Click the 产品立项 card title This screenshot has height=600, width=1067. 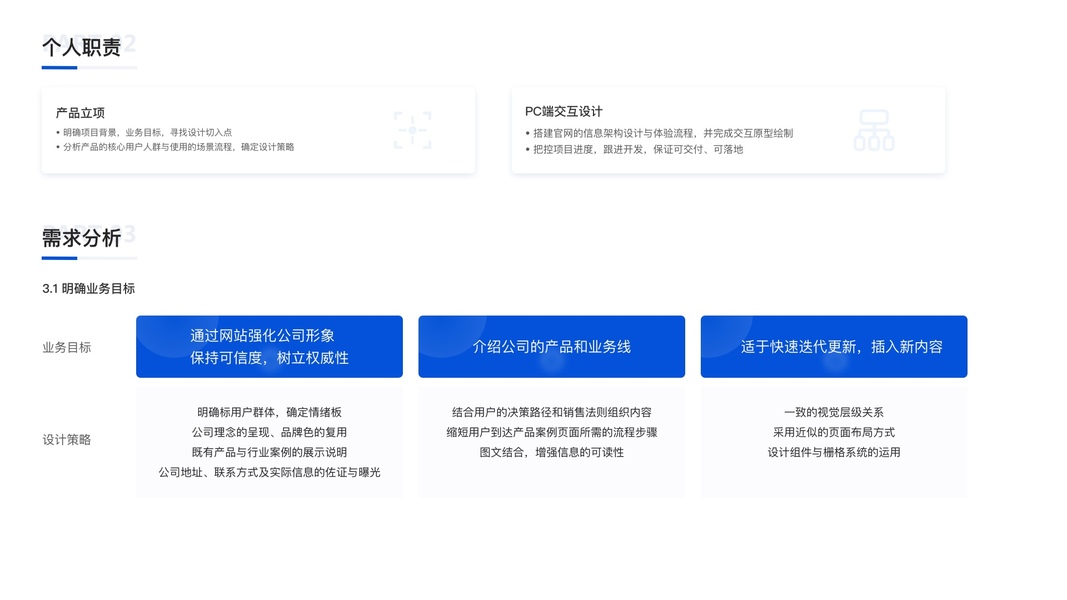point(80,113)
